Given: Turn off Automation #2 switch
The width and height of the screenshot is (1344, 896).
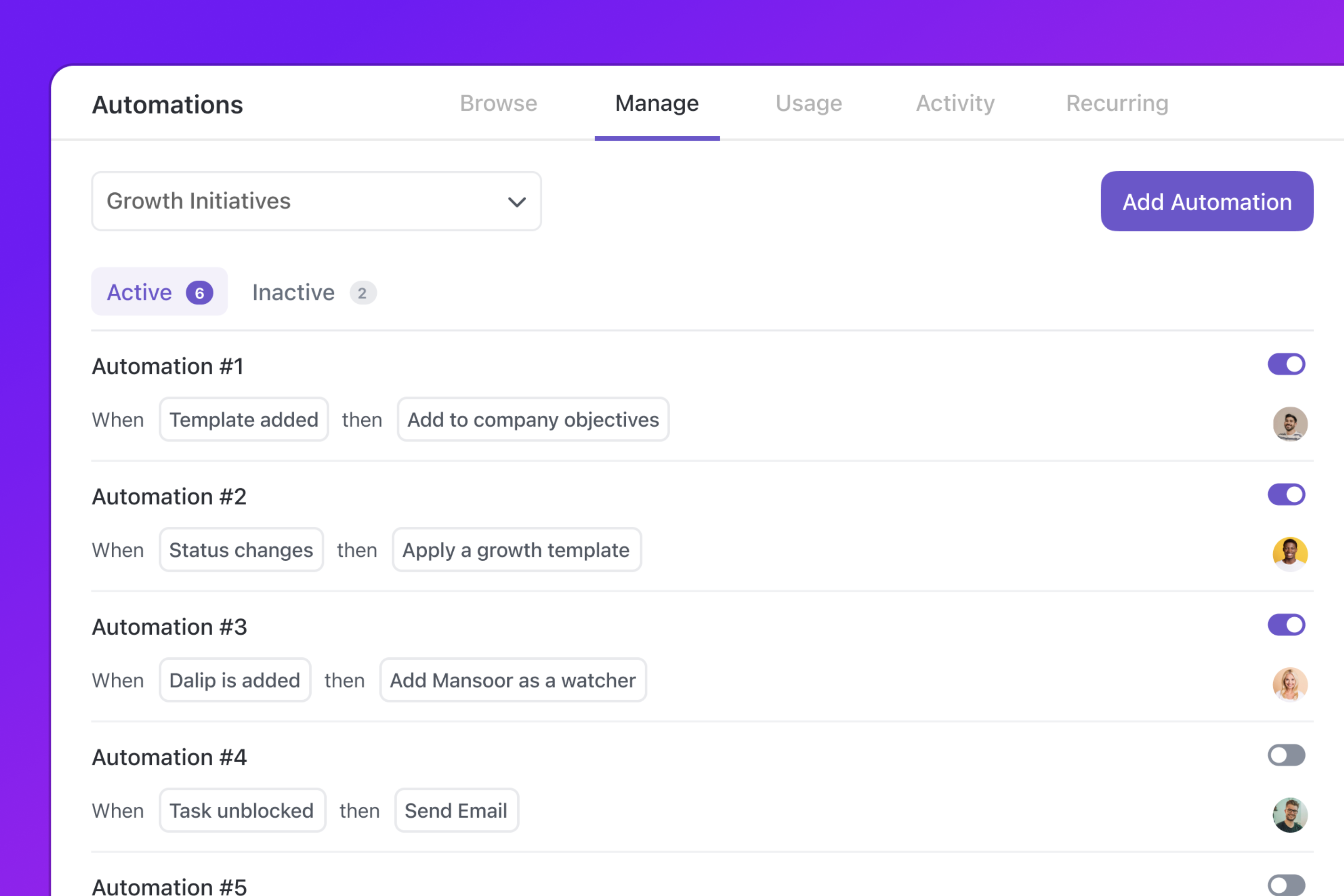Looking at the screenshot, I should click(1286, 494).
